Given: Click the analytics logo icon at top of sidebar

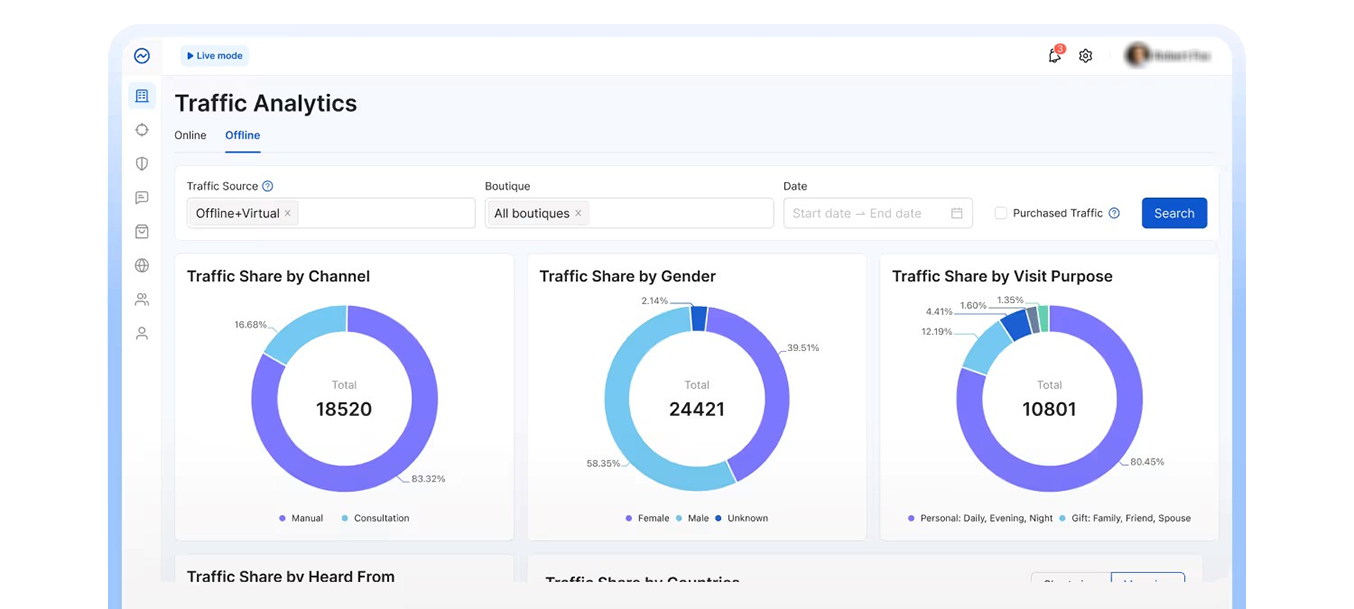Looking at the screenshot, I should 142,56.
